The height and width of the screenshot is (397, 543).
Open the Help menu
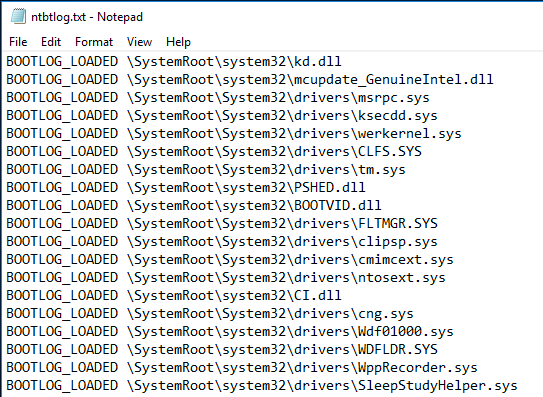coord(178,42)
